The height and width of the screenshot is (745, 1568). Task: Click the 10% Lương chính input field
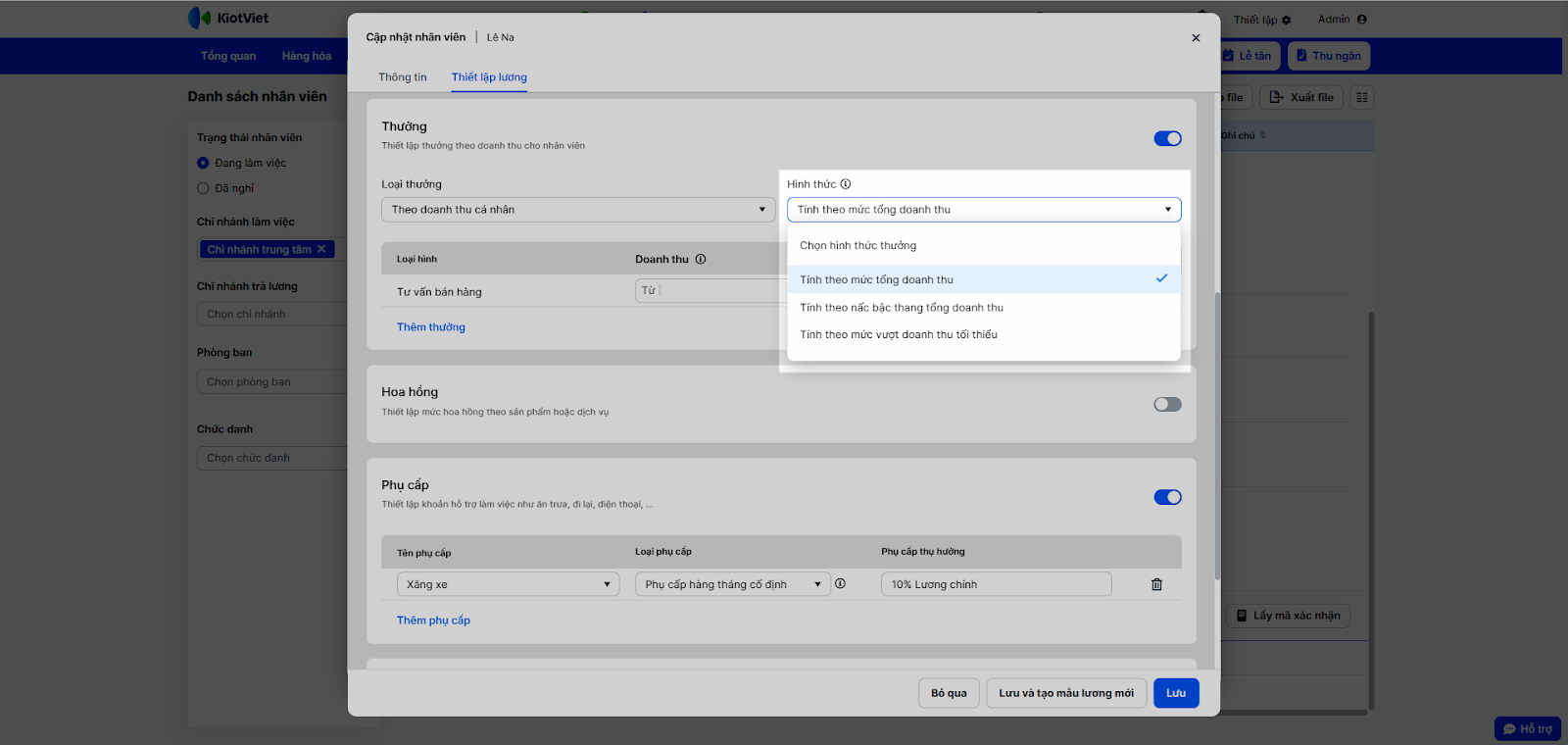pos(996,585)
